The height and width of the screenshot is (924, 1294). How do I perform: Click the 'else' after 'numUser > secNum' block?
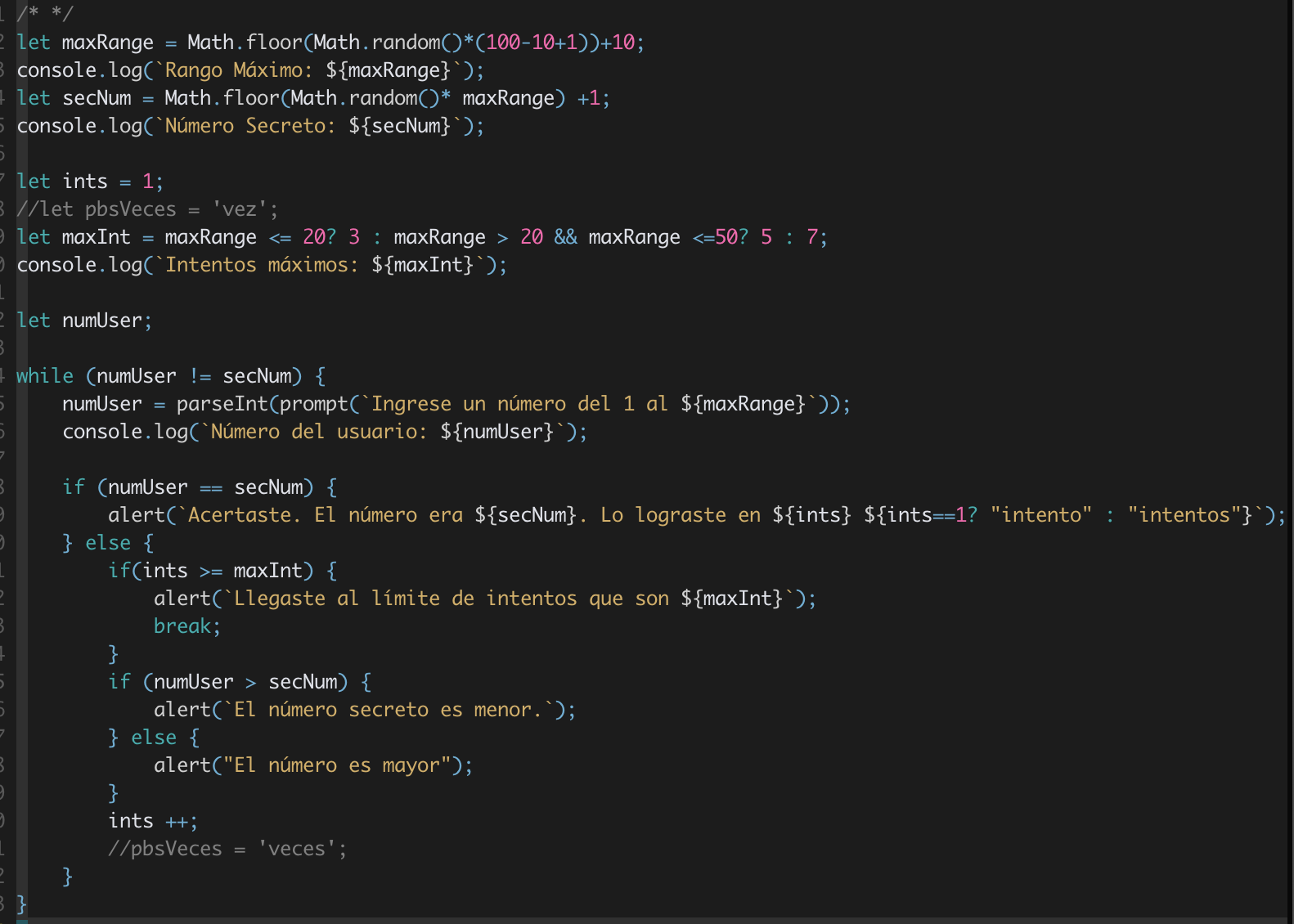[x=154, y=738]
